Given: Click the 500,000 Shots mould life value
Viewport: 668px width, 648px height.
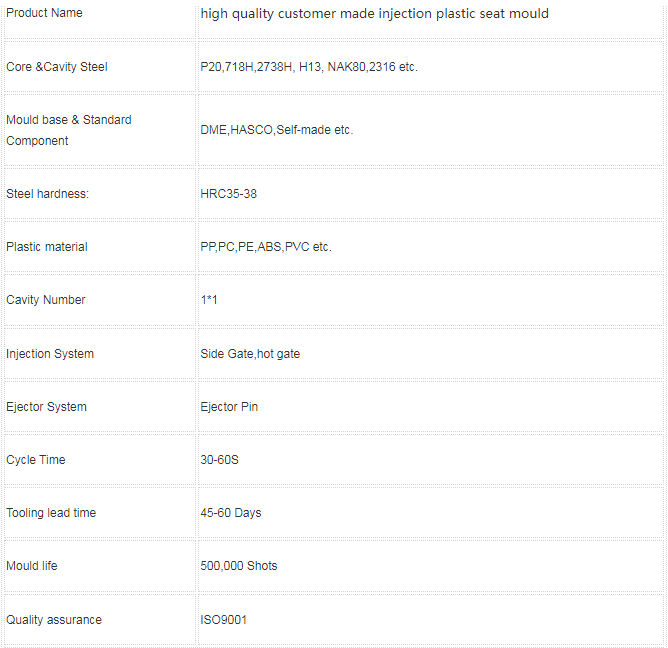Looking at the screenshot, I should click(239, 566).
